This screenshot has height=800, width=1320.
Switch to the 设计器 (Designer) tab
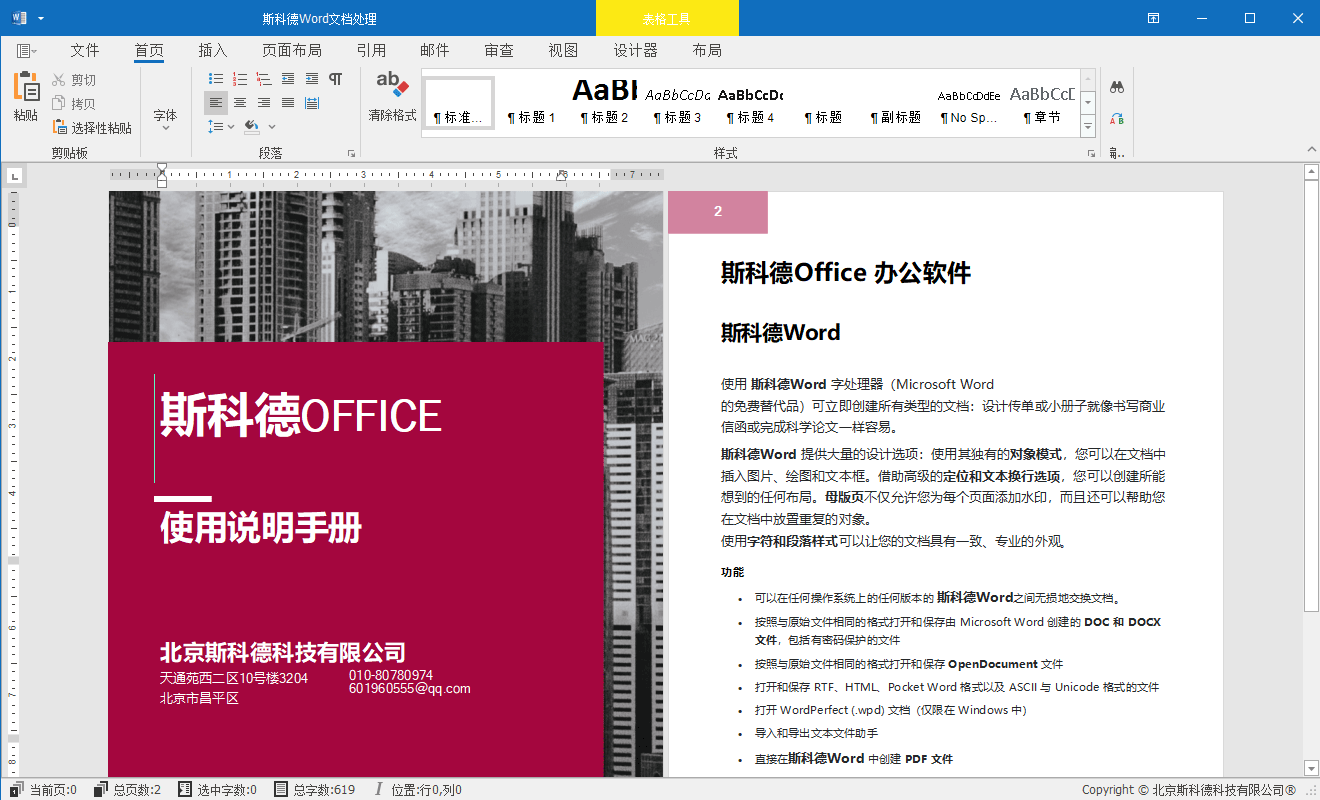click(x=635, y=50)
